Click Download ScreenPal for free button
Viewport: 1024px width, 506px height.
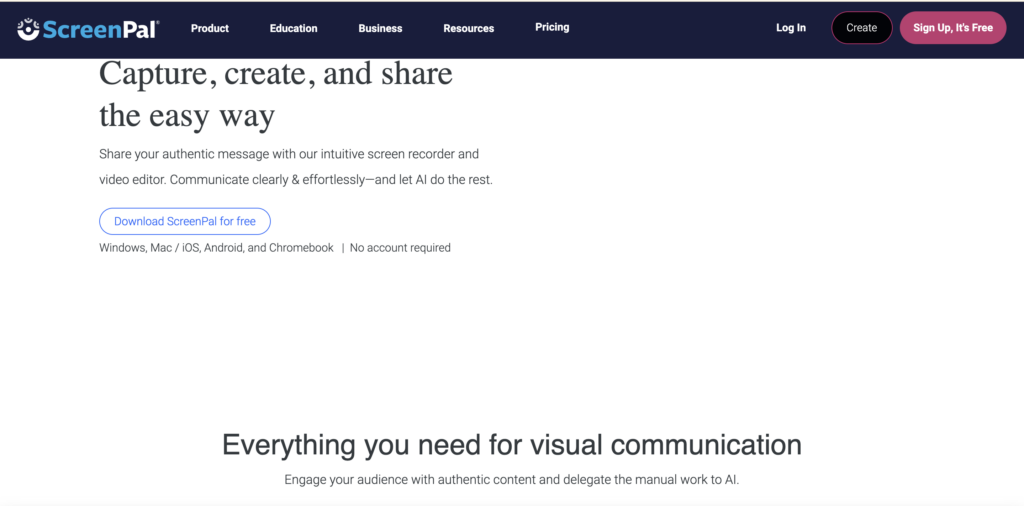[184, 221]
